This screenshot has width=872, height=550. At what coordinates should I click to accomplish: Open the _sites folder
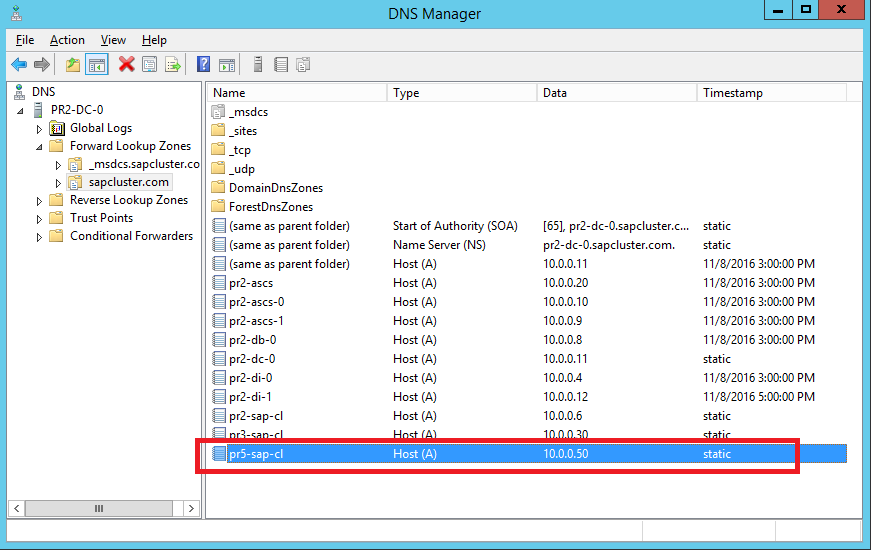[242, 131]
